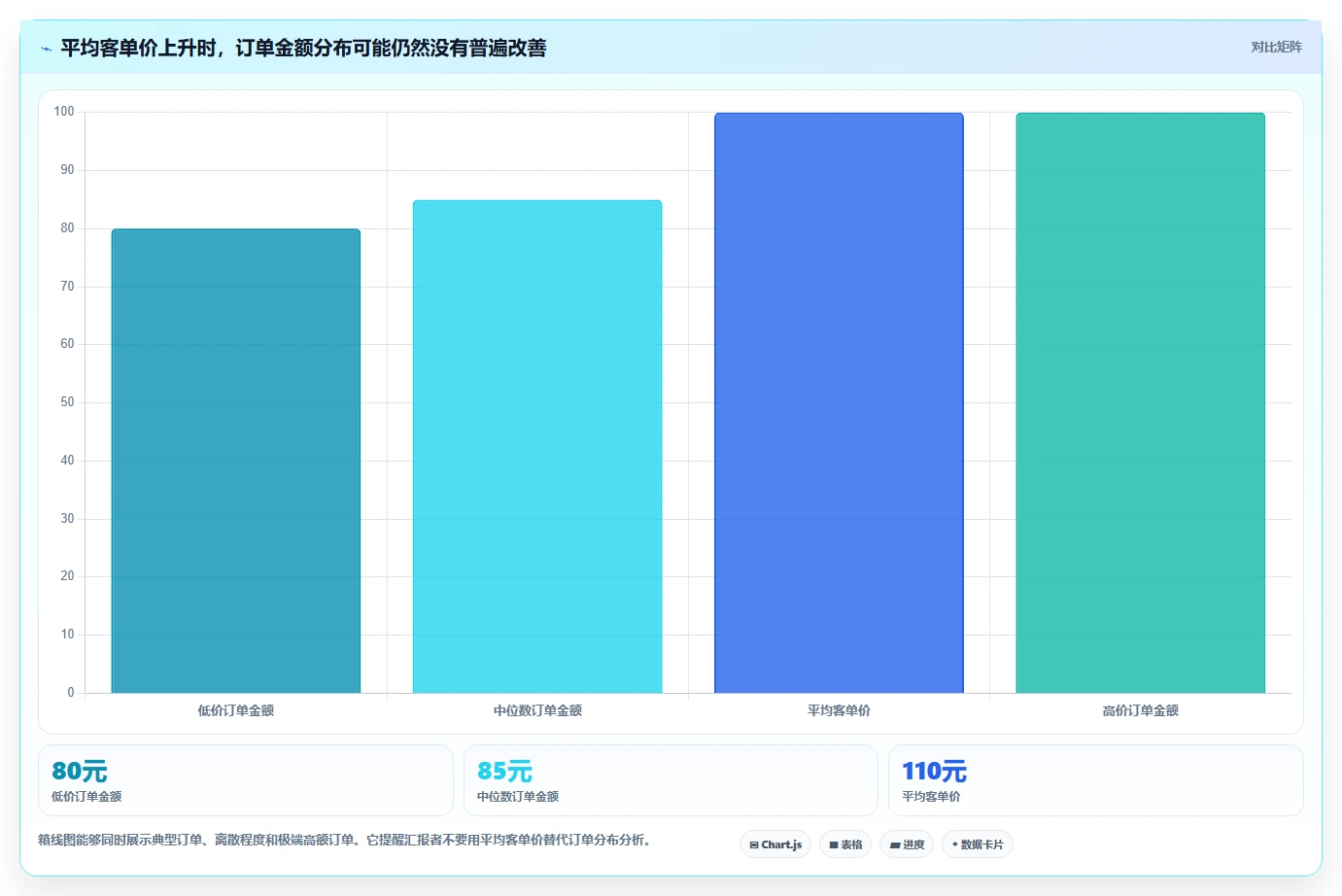This screenshot has width=1342, height=896.
Task: Click the green 高价订单金额 bar
Action: pos(1141,402)
